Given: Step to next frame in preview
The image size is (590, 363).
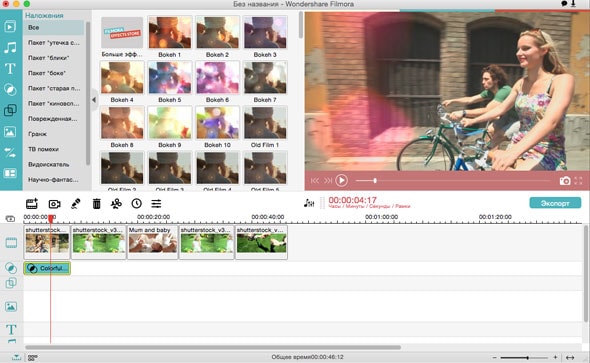Looking at the screenshot, I should click(328, 181).
